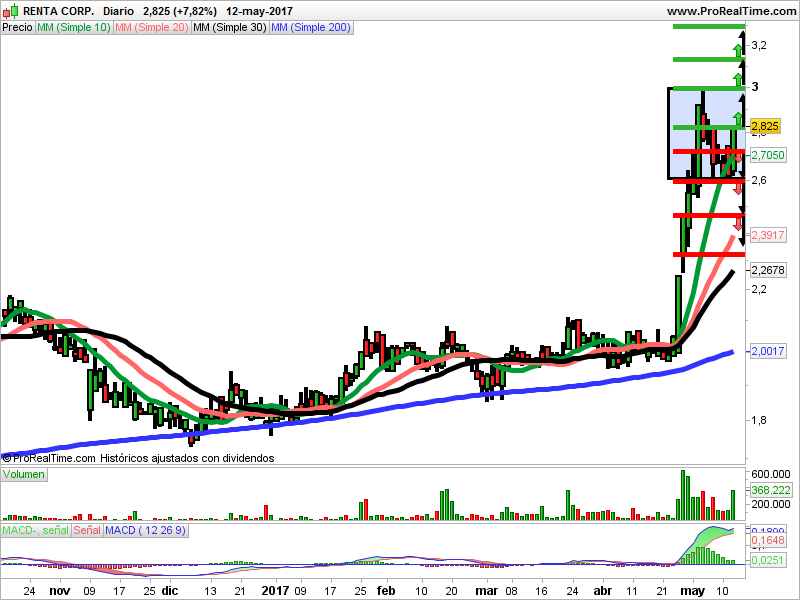This screenshot has width=800, height=600.
Task: Click the 12-may-2017 date text
Action: point(259,11)
